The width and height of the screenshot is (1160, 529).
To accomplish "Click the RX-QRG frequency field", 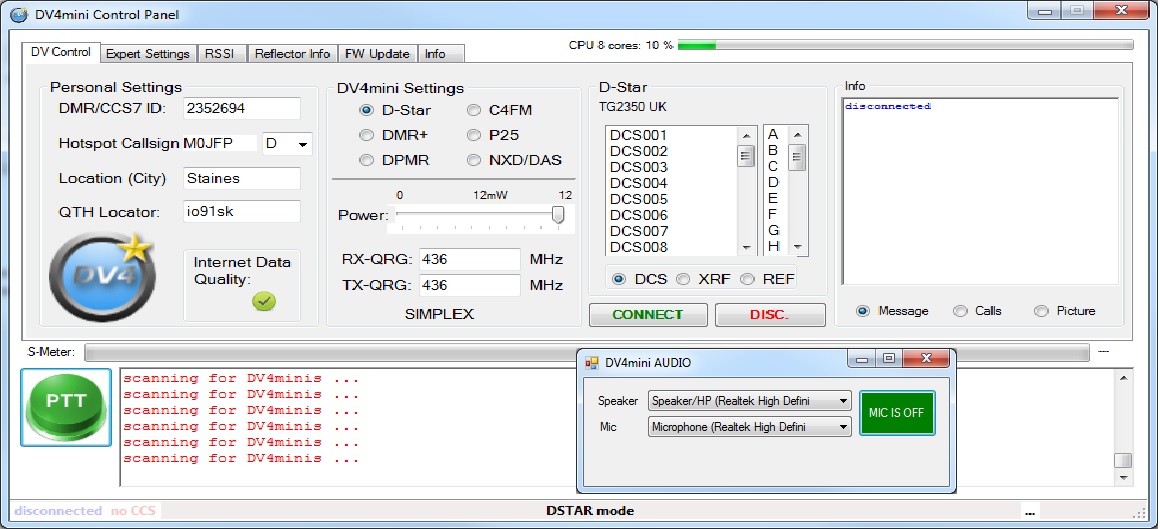I will pyautogui.click(x=471, y=260).
